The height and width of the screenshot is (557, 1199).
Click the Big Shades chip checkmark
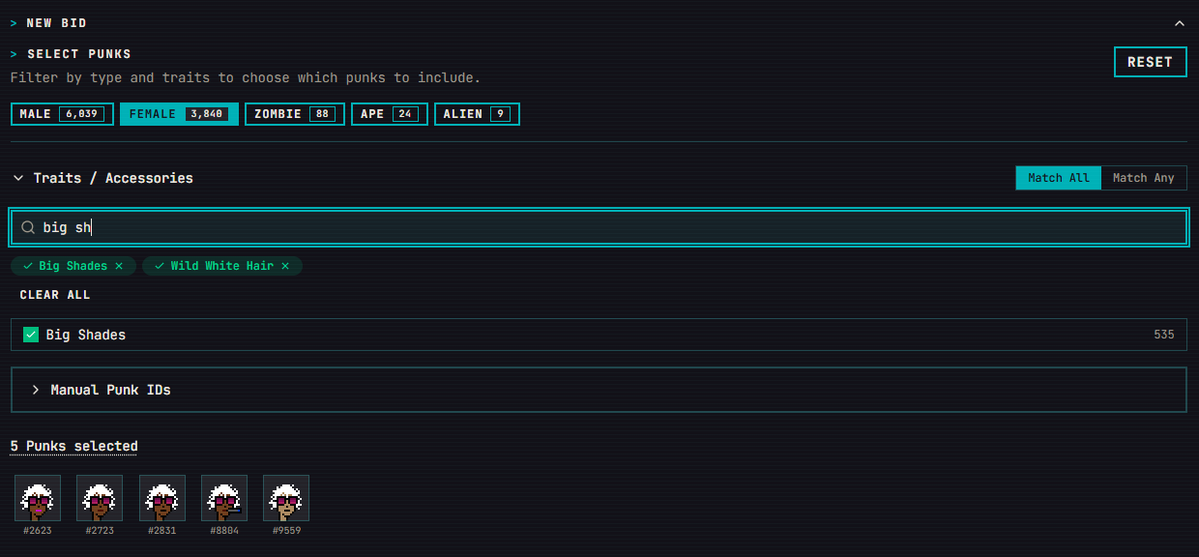[28, 265]
